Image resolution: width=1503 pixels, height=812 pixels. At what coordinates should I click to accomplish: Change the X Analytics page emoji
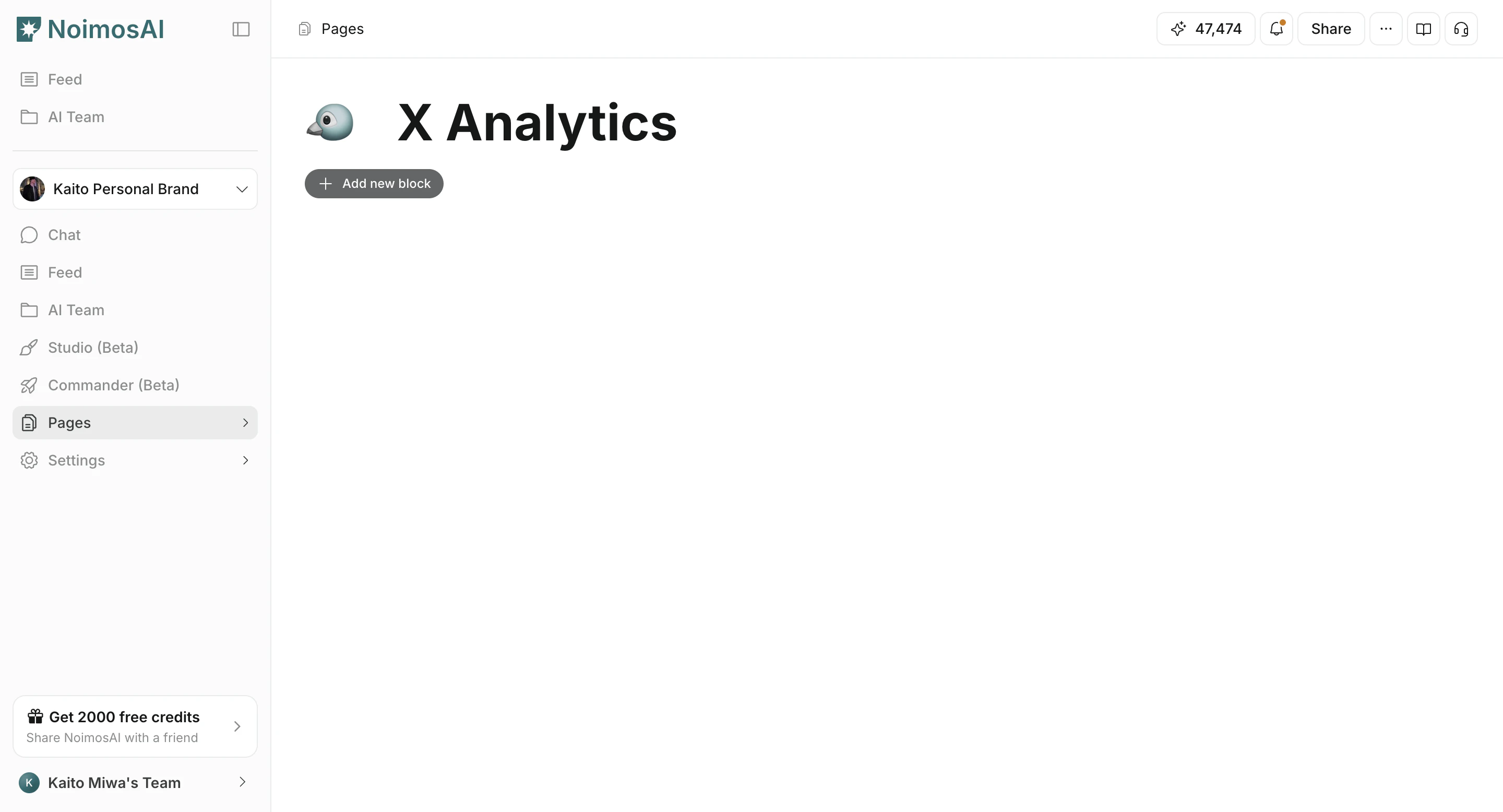[x=330, y=122]
